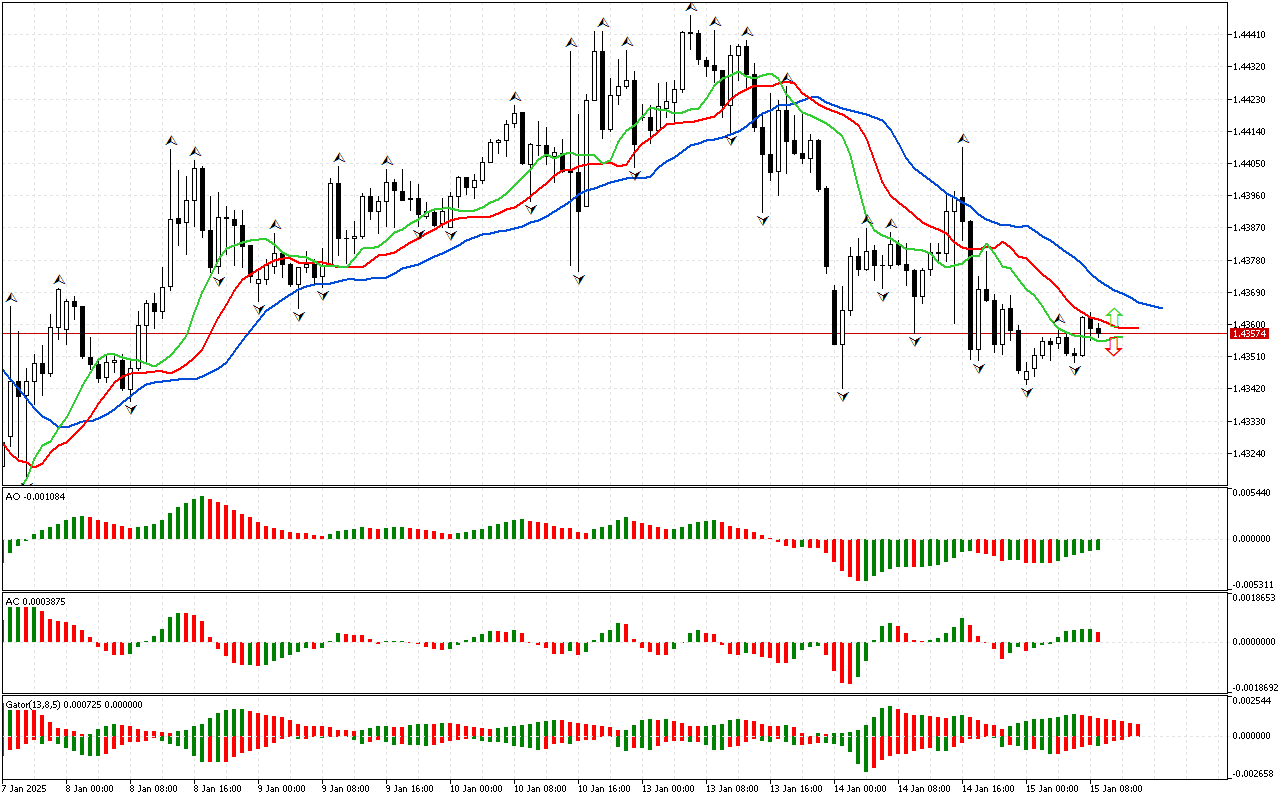Viewport: 1280px width, 800px height.
Task: Click the 9 Jan 16:00 time label
Action: coord(409,788)
